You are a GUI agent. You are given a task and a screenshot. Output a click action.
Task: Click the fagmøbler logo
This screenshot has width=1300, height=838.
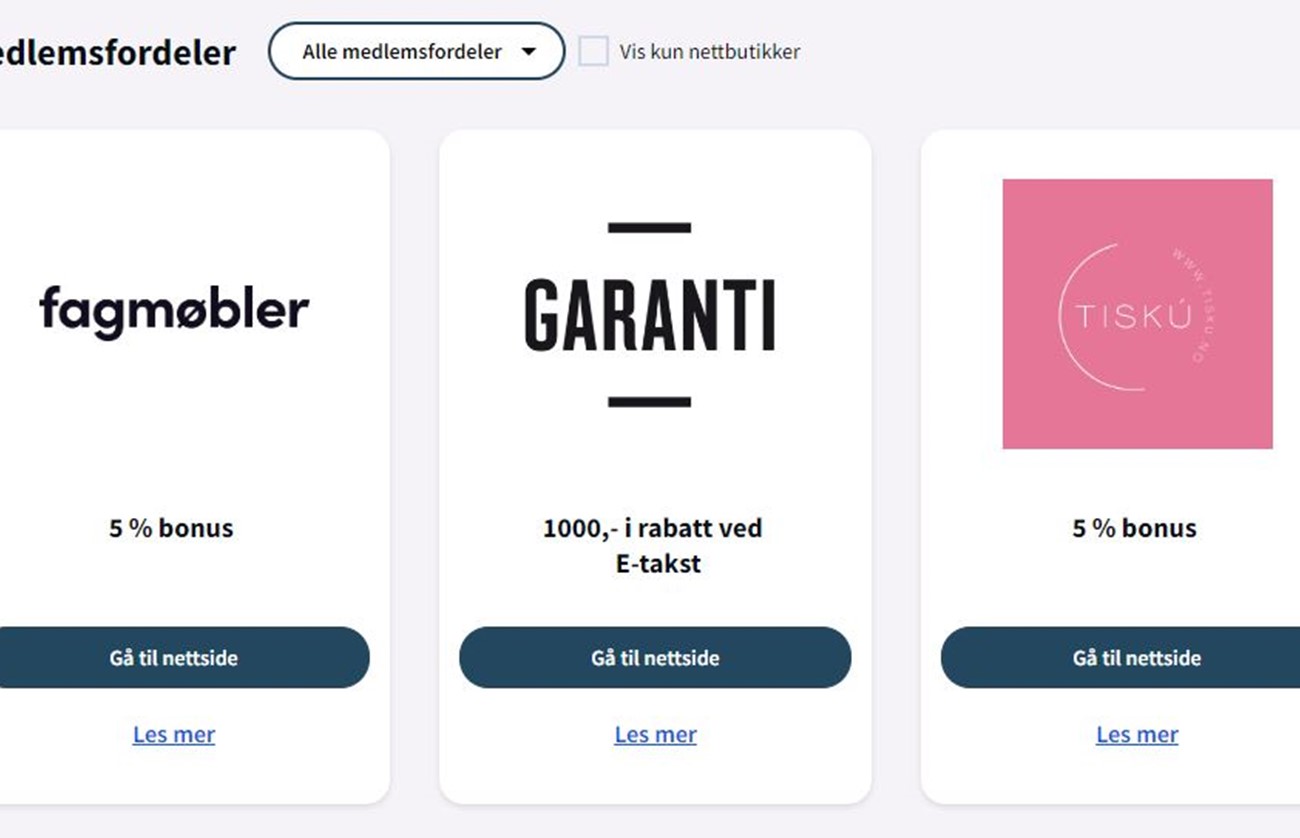[x=174, y=311]
